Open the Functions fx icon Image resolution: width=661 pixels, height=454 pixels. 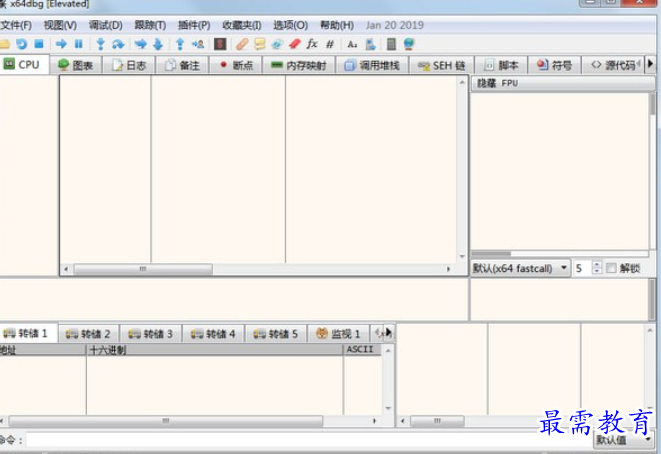[312, 44]
